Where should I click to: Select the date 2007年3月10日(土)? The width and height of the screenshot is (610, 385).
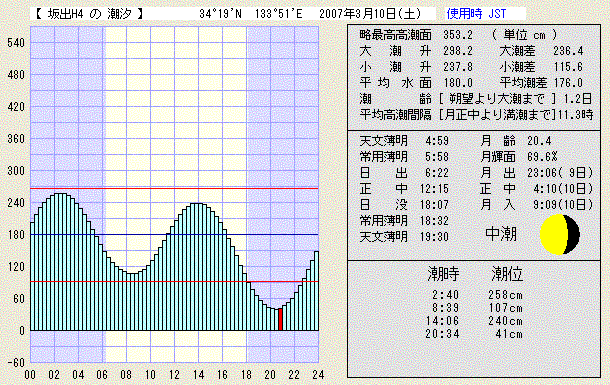(370, 14)
